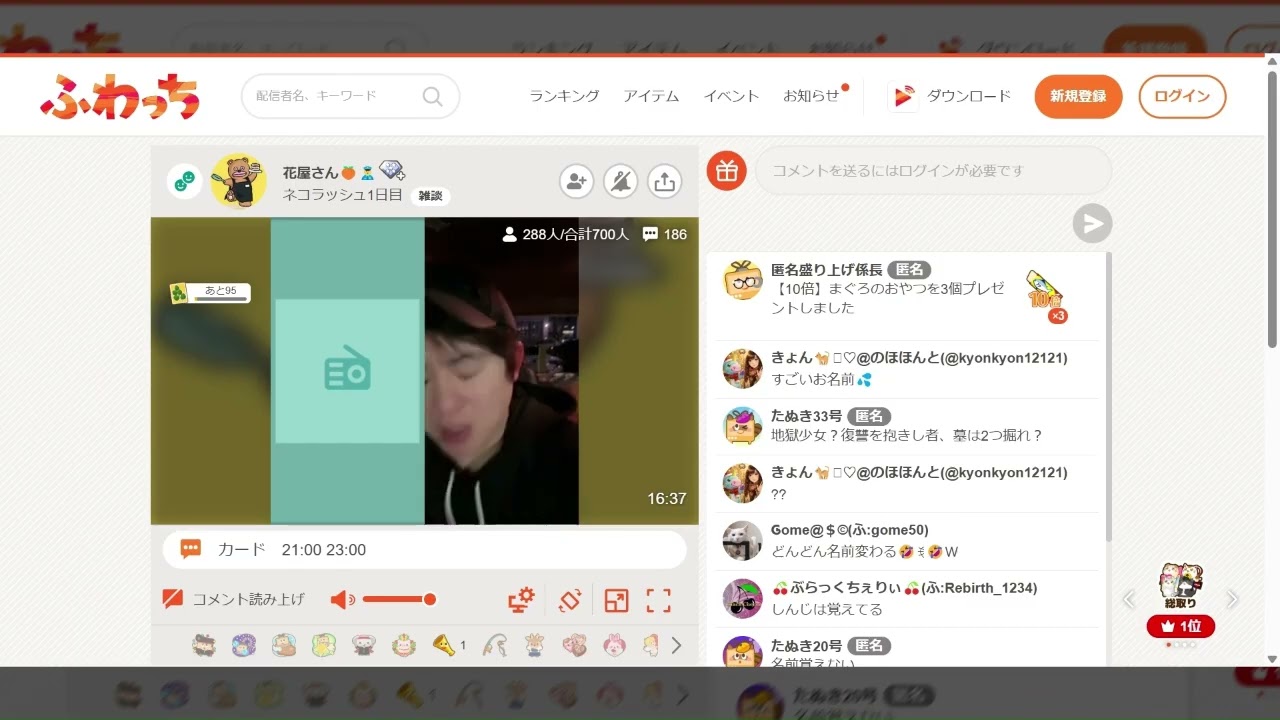The width and height of the screenshot is (1280, 720).
Task: Select the first gift item sticker
Action: pos(204,645)
